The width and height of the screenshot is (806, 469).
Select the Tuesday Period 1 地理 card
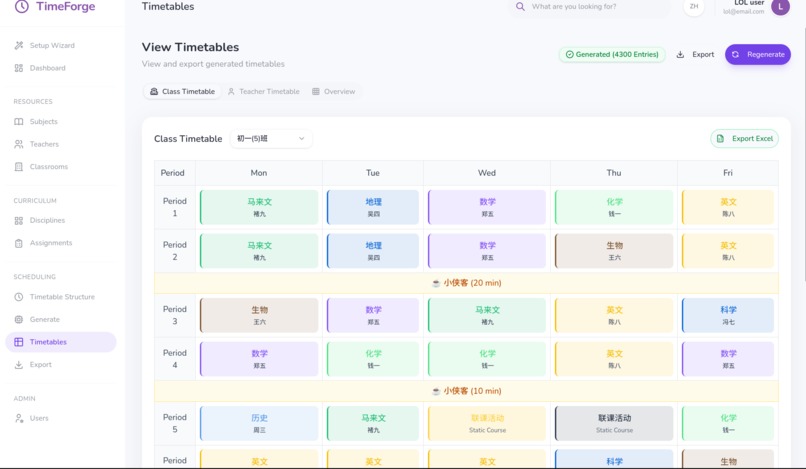tap(373, 207)
